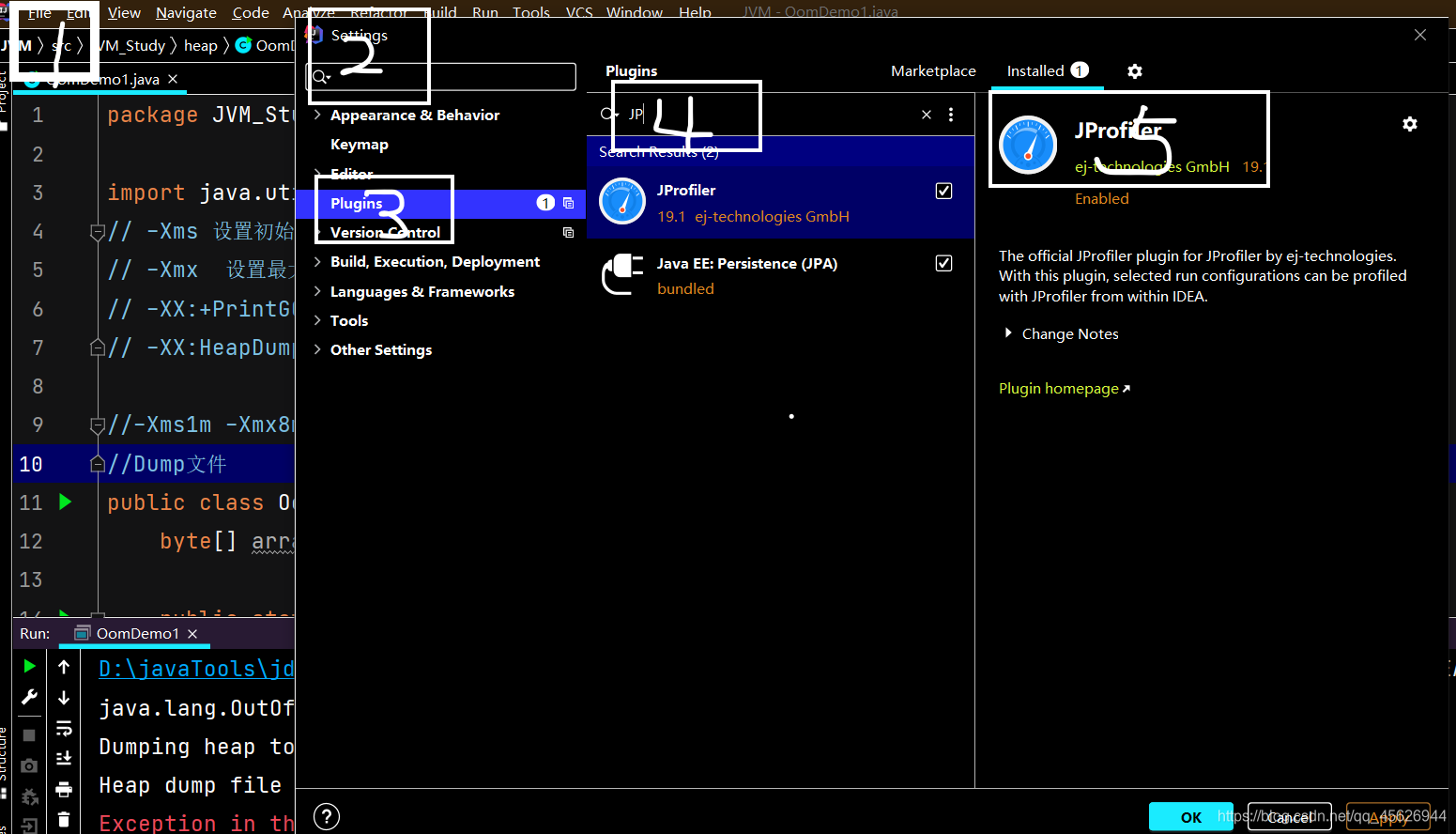This screenshot has width=1456, height=834.
Task: Click the Settings help question mark
Action: 327,816
